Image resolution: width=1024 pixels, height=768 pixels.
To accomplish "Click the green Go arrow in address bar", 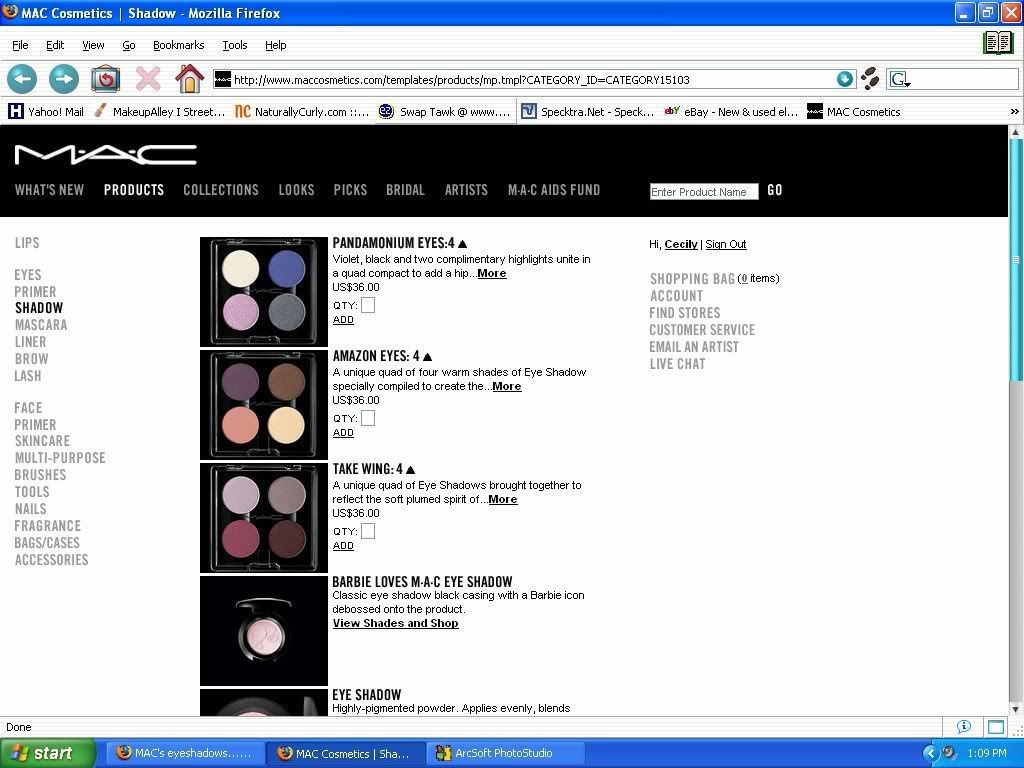I will tap(844, 79).
